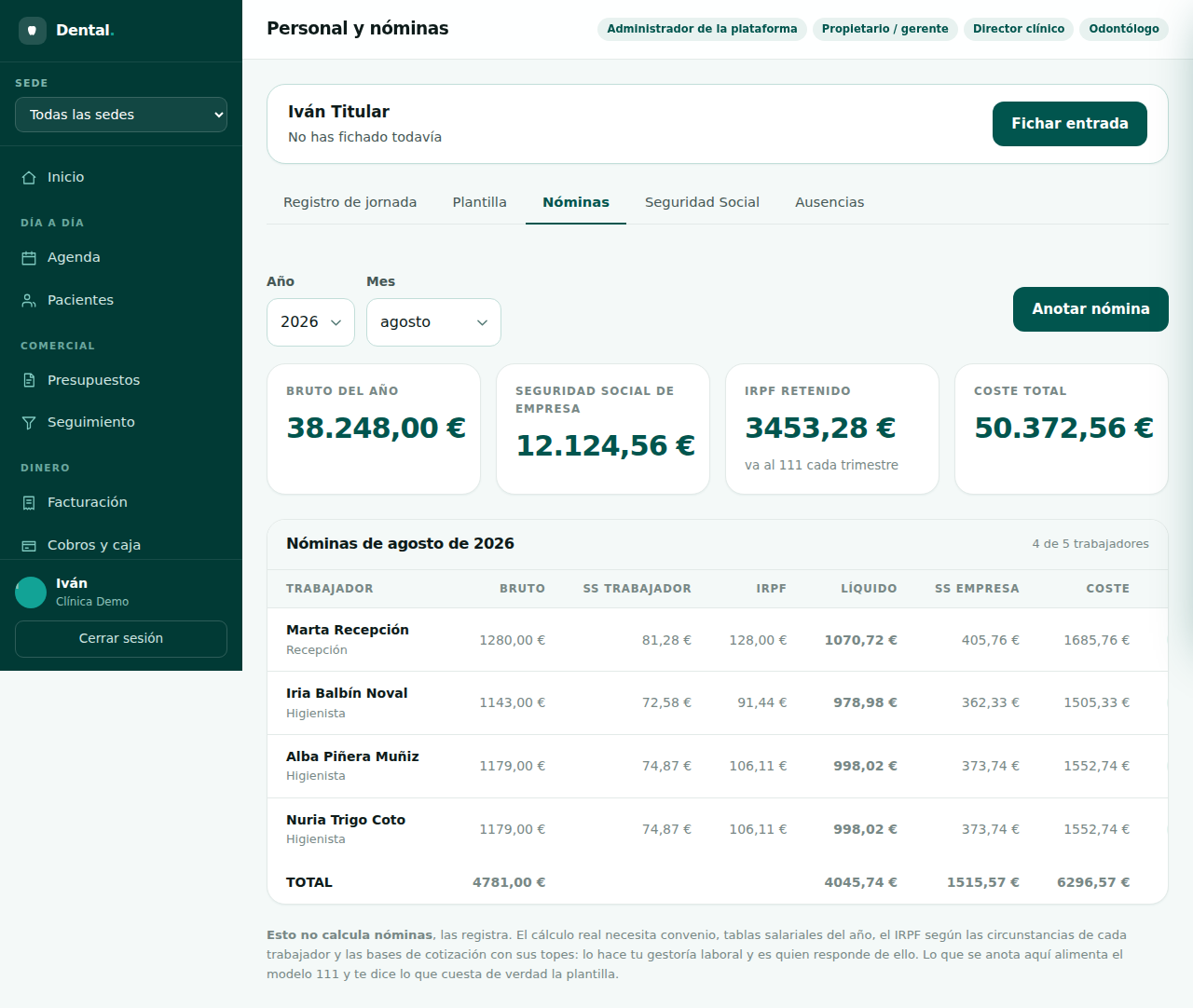Click the Pacientes person icon
The height and width of the screenshot is (1008, 1193).
(x=29, y=301)
